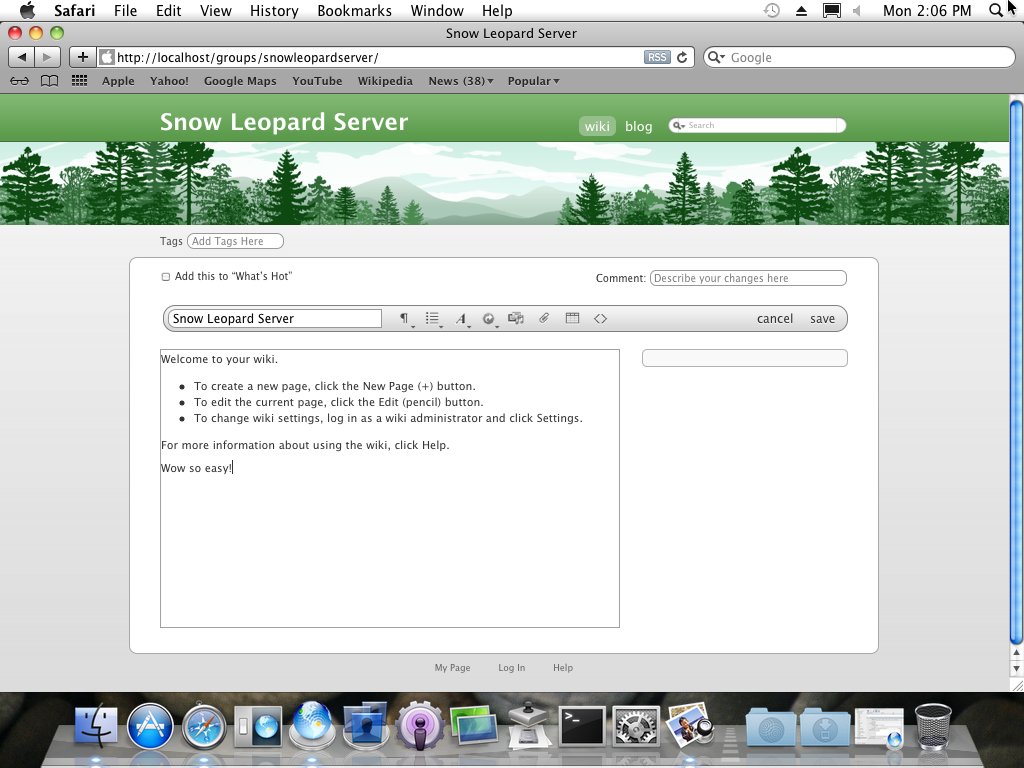The height and width of the screenshot is (768, 1024).
Task: Reload the page with the reload icon
Action: tap(682, 57)
